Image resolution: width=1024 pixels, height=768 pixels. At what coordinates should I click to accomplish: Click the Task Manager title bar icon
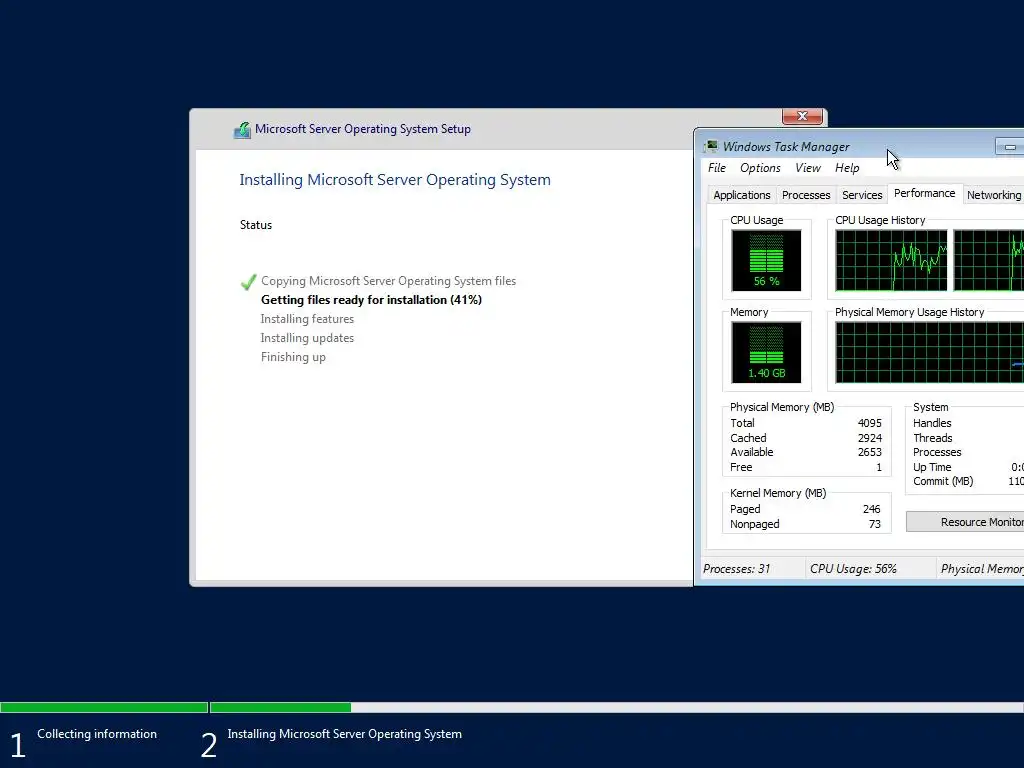[711, 146]
